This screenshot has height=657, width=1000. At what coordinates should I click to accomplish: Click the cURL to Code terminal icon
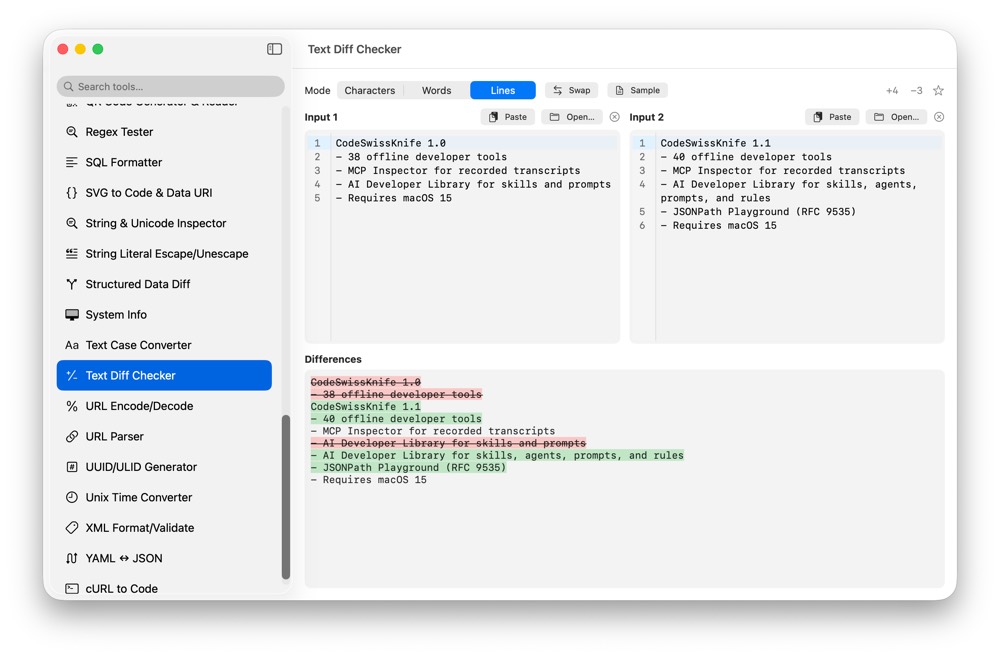point(71,589)
